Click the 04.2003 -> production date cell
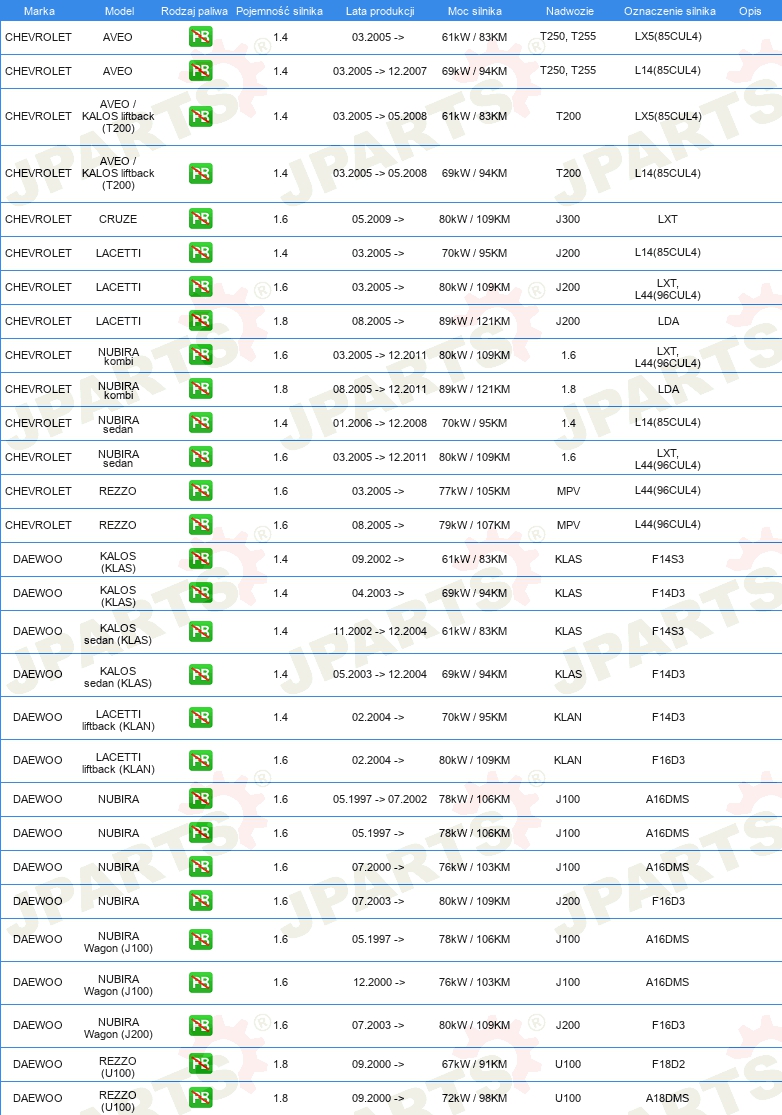The width and height of the screenshot is (782, 1115). [x=377, y=594]
